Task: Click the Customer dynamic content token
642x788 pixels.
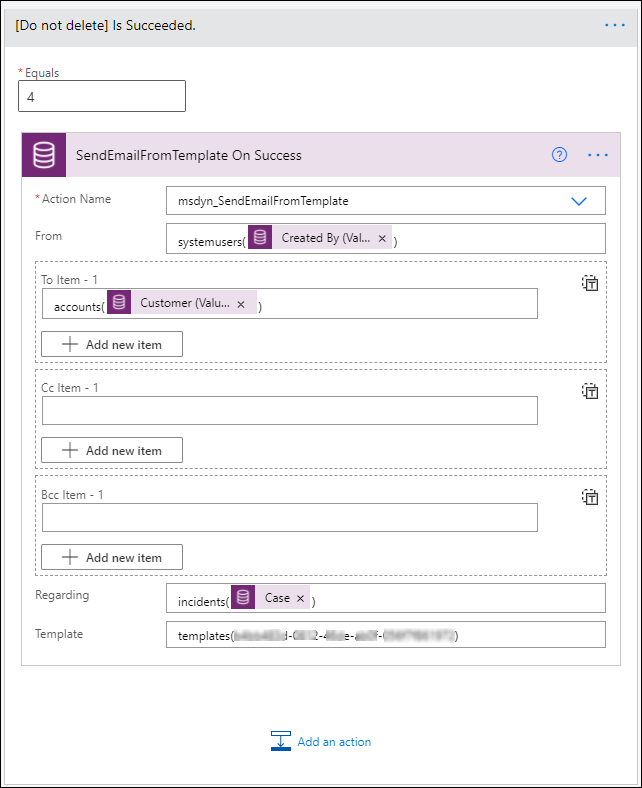Action: tap(181, 303)
